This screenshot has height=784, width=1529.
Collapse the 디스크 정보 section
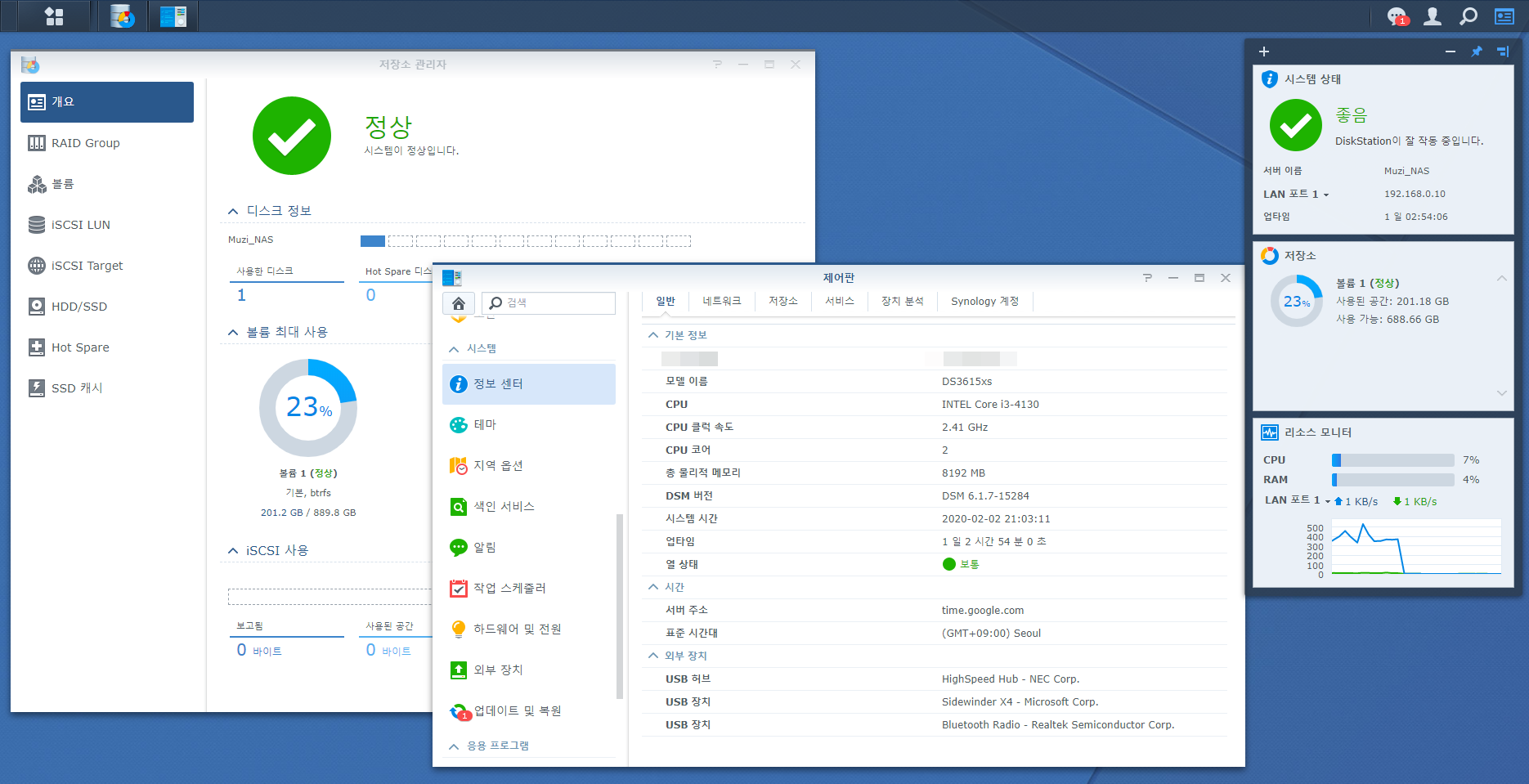coord(233,211)
